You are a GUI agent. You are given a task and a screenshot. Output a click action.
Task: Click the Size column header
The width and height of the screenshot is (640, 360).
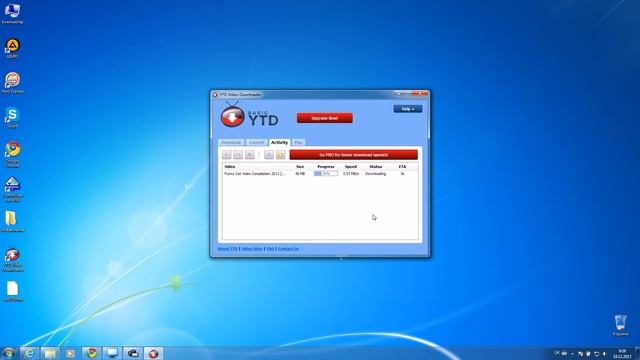(300, 167)
